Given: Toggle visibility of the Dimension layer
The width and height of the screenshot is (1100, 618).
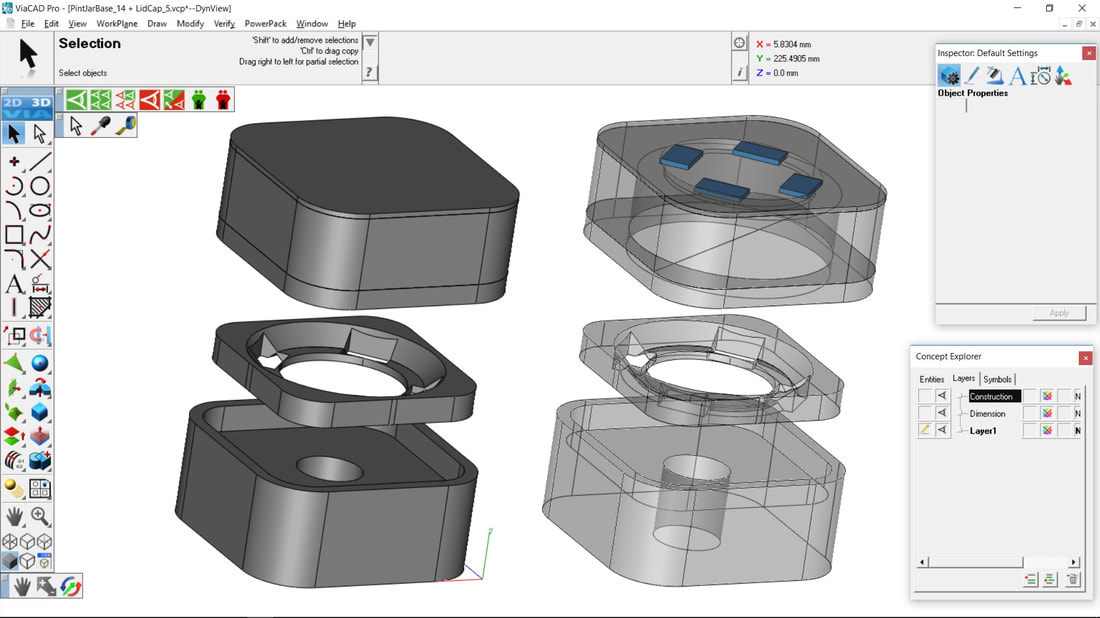Looking at the screenshot, I should coord(942,413).
